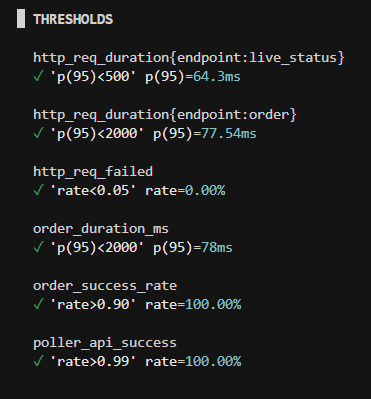Click the order_success_rate metric label
The image size is (371, 399).
105,286
